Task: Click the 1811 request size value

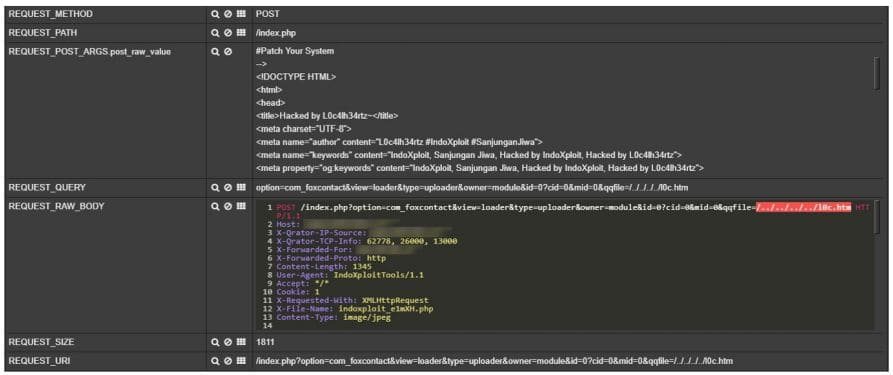Action: click(x=265, y=342)
